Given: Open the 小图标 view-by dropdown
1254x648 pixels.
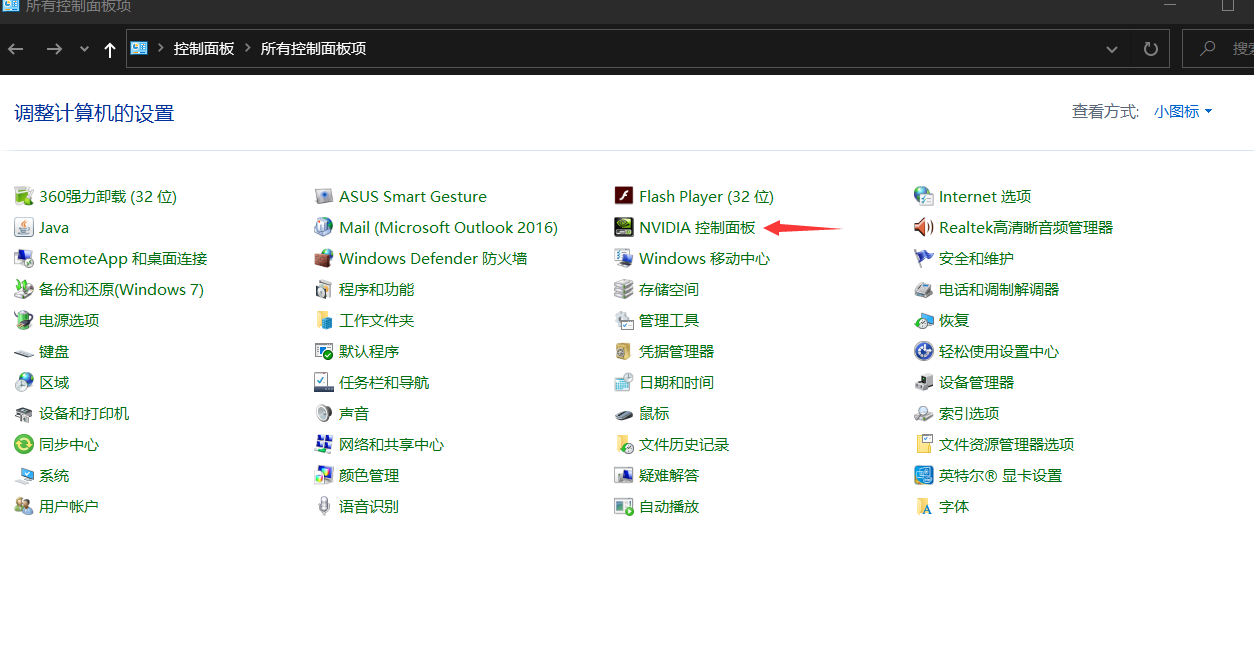Looking at the screenshot, I should pyautogui.click(x=1183, y=112).
